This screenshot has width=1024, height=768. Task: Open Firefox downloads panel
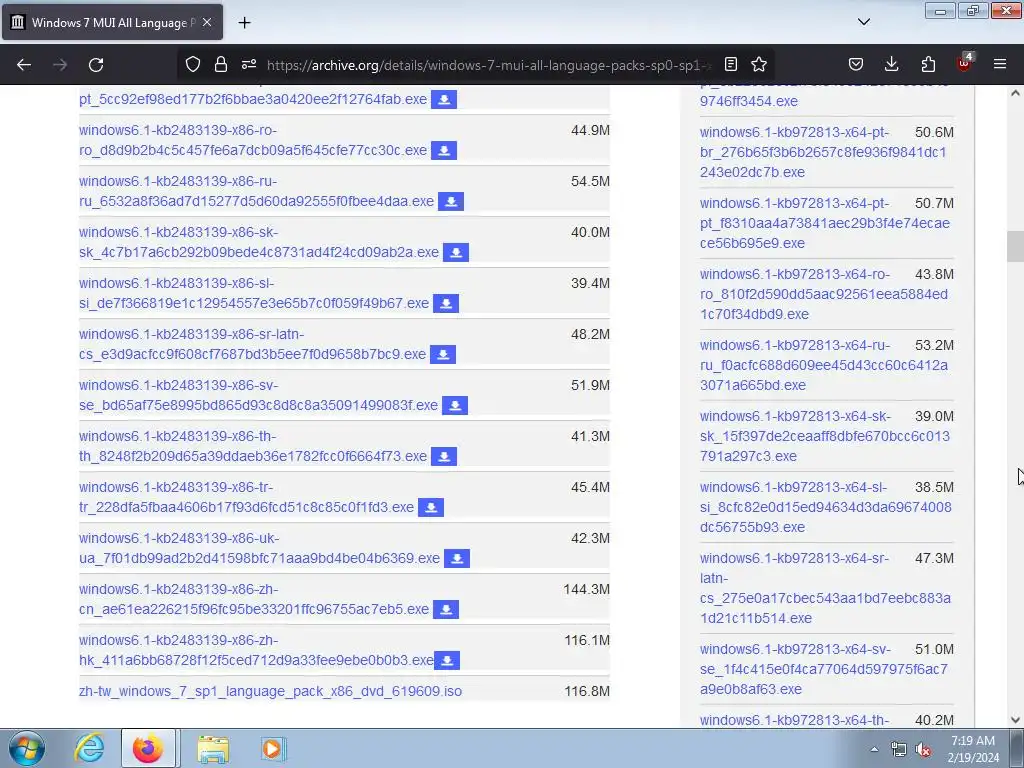891,64
